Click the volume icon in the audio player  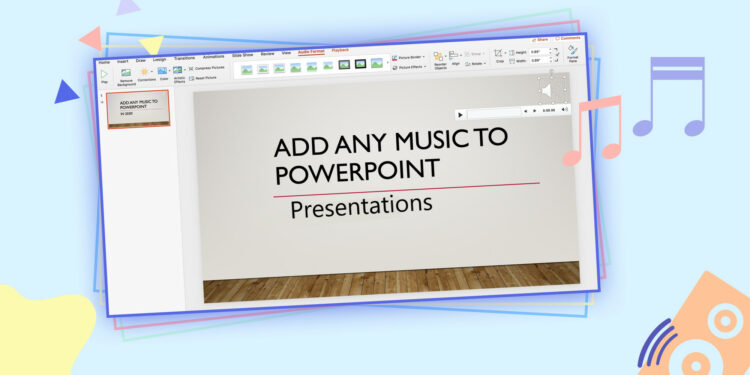(x=564, y=109)
